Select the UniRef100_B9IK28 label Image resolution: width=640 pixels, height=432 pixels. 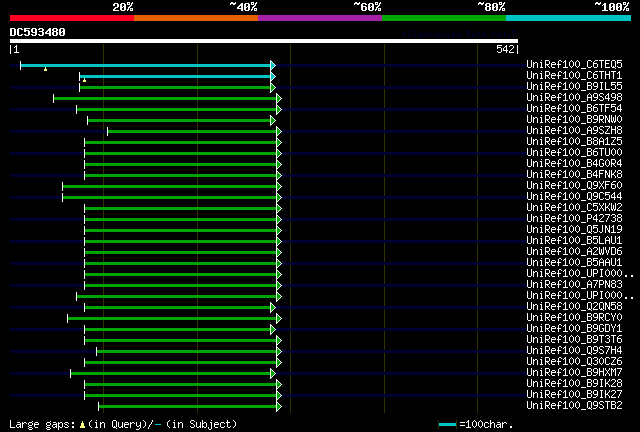pos(574,384)
